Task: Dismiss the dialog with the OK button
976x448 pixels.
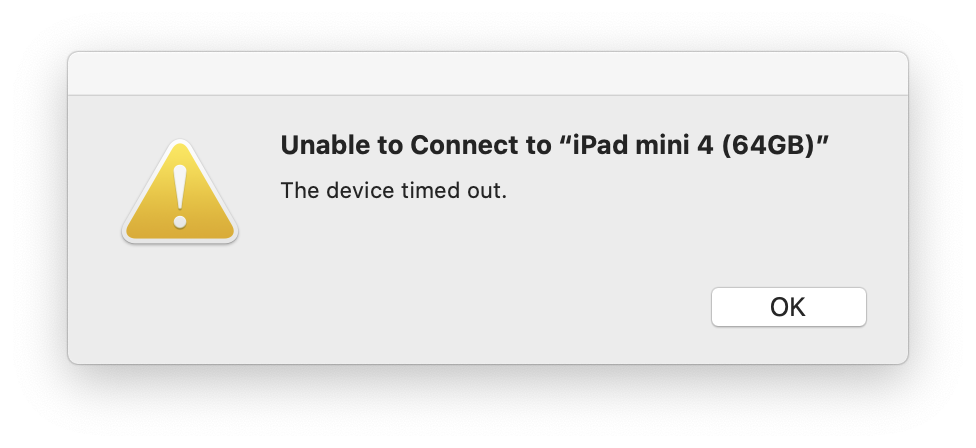Action: (x=789, y=307)
